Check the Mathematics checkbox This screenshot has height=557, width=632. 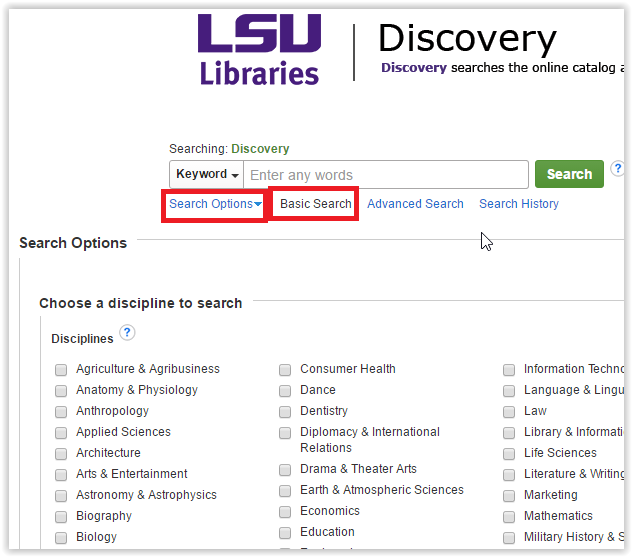coord(509,517)
